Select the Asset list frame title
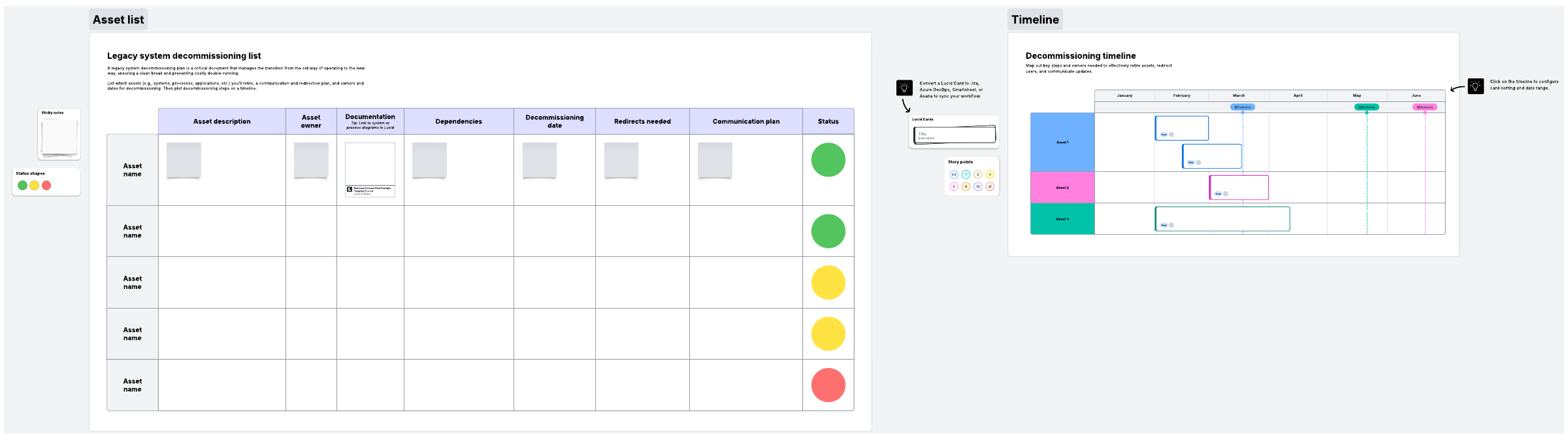Screen dimensions: 1568x440 click(118, 20)
